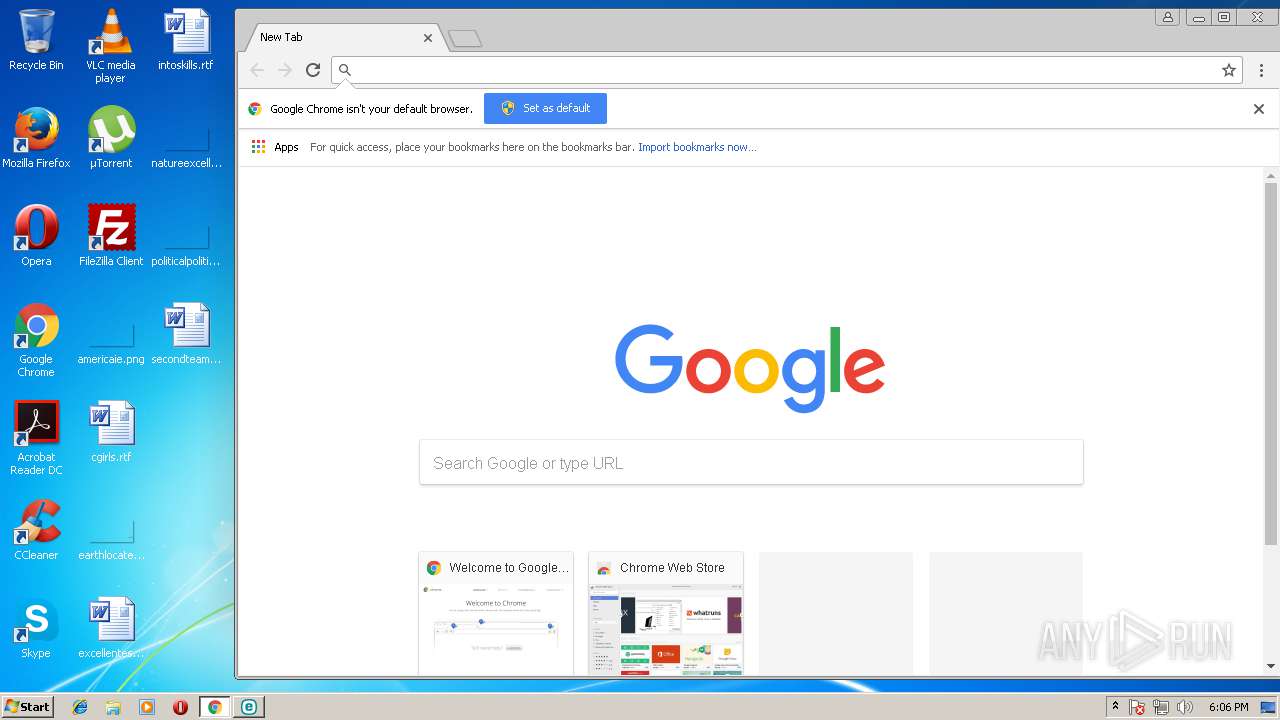Image resolution: width=1280 pixels, height=720 pixels.
Task: Click the Chrome forward arrow
Action: (285, 70)
